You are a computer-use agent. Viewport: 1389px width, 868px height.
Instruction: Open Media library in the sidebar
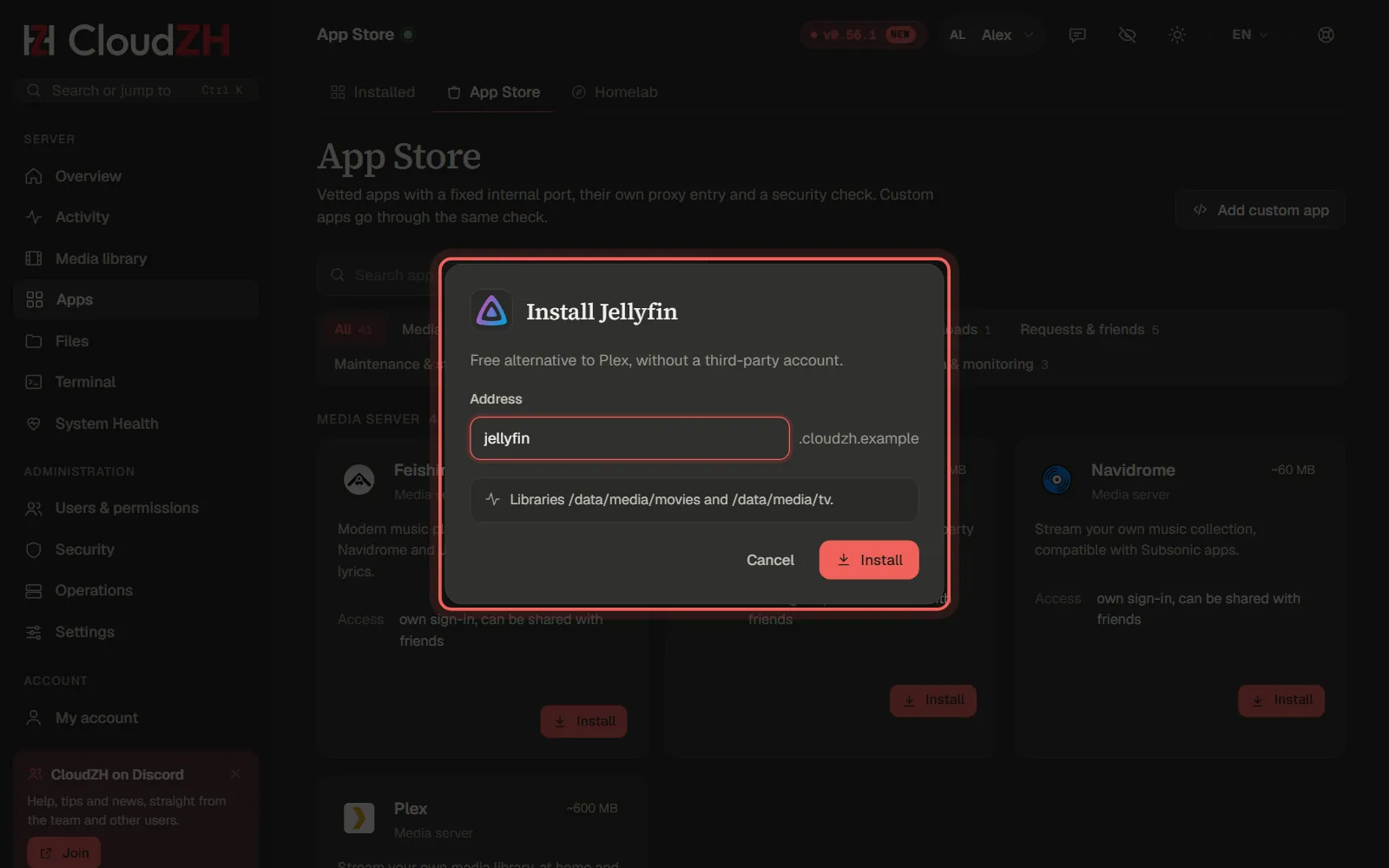coord(136,259)
